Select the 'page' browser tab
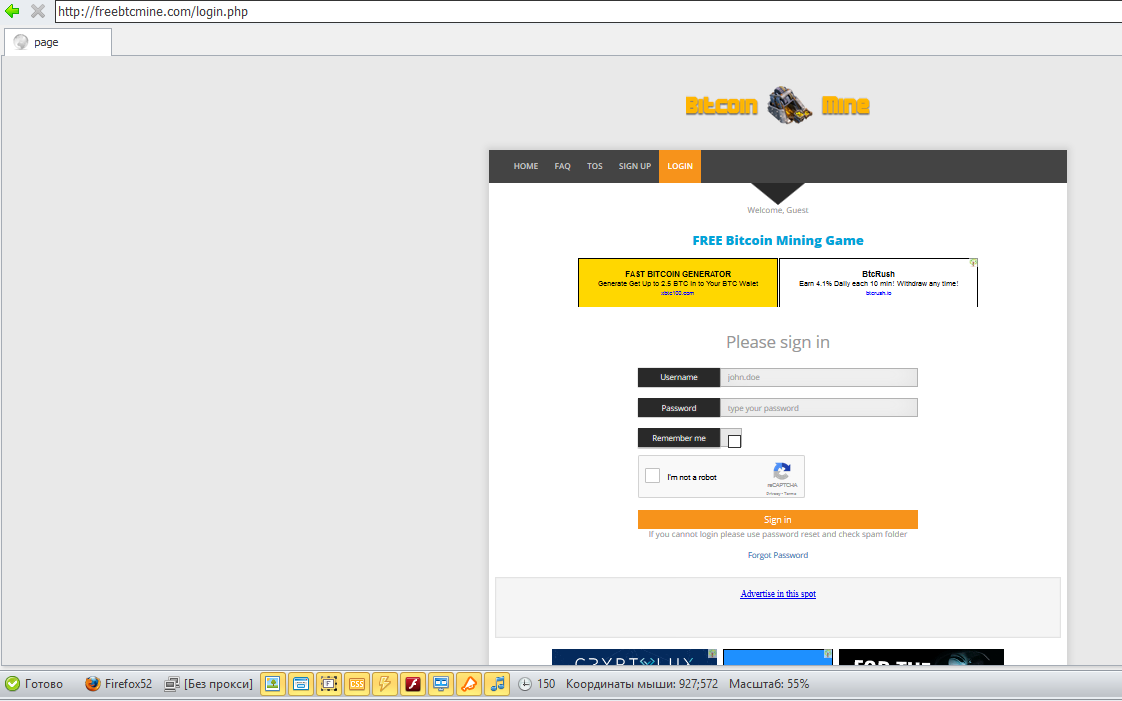The image size is (1122, 701). tap(58, 42)
